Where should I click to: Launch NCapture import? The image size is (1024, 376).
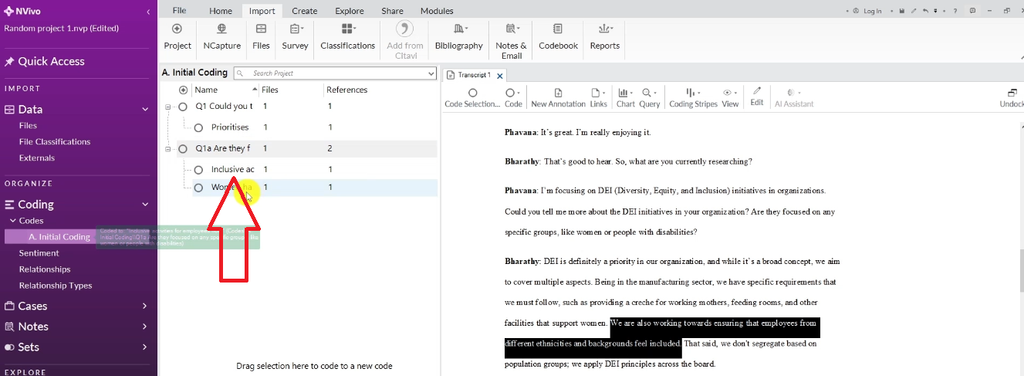pos(221,37)
